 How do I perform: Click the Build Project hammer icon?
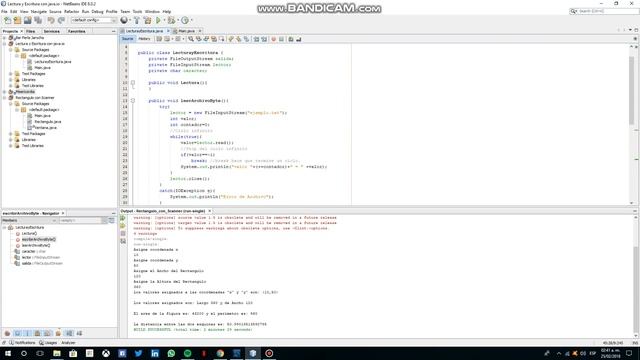(x=137, y=20)
